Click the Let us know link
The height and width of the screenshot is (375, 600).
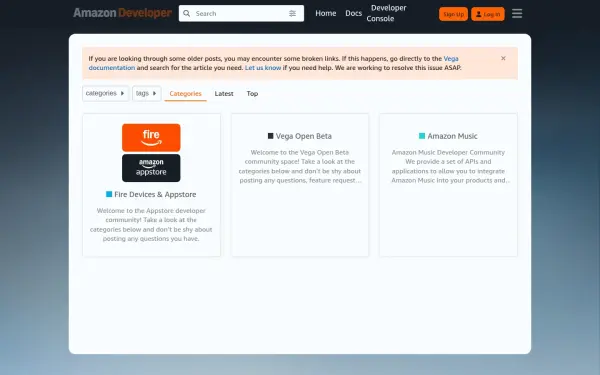(x=263, y=68)
